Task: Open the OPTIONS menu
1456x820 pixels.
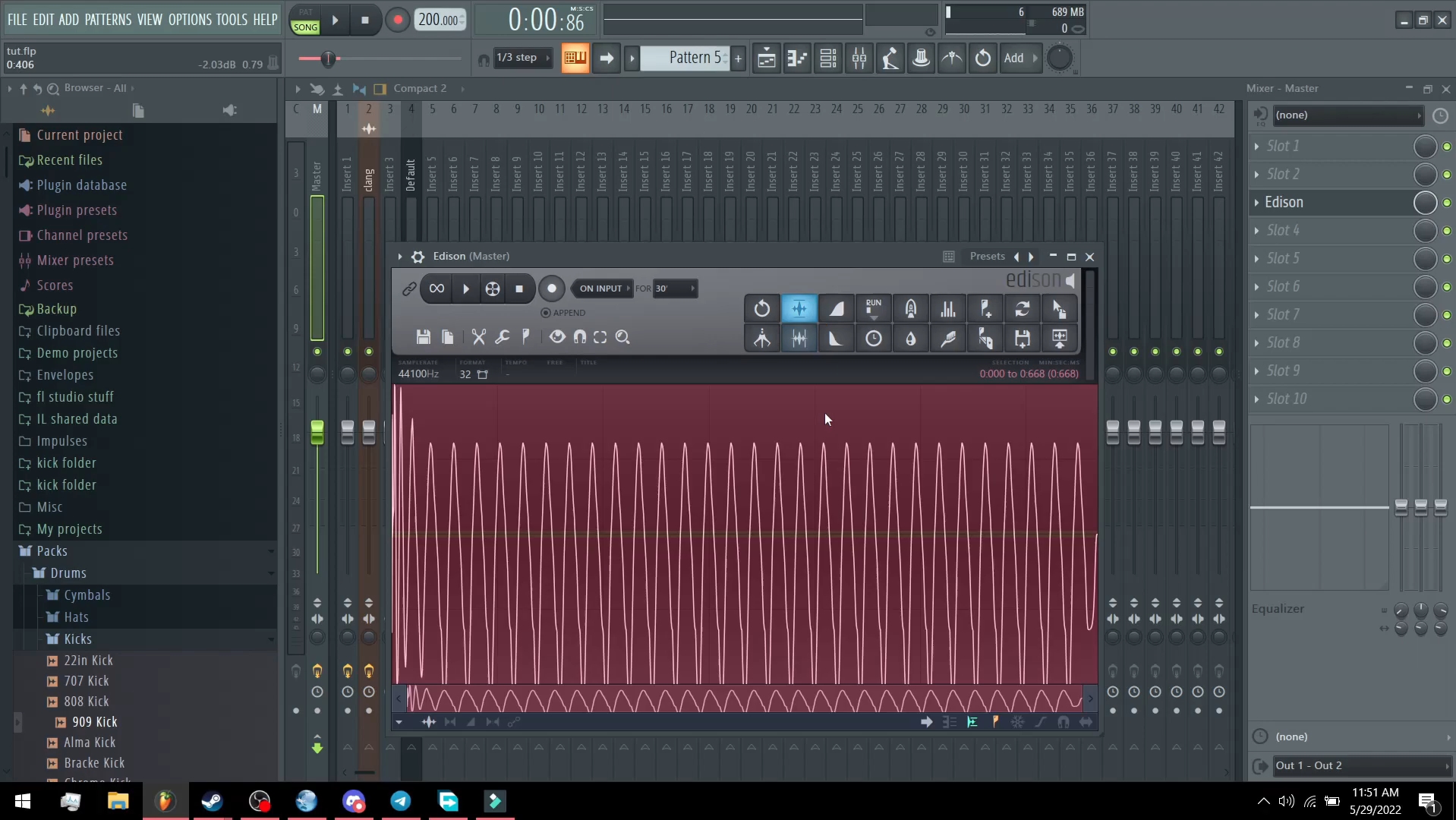Action: (x=190, y=20)
